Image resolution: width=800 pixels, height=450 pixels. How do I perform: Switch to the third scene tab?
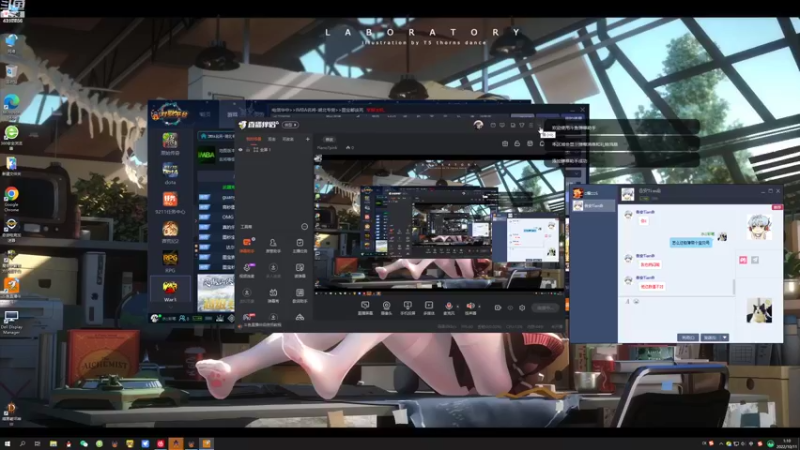pyautogui.click(x=288, y=139)
